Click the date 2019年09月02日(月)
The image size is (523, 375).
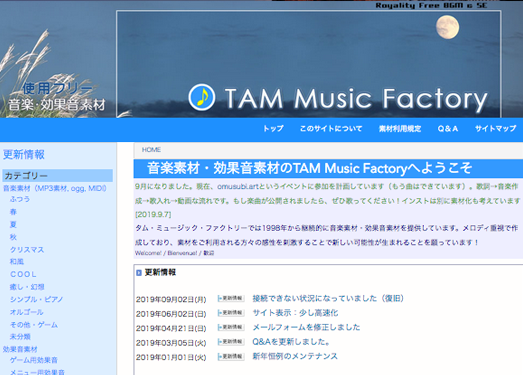tap(171, 299)
